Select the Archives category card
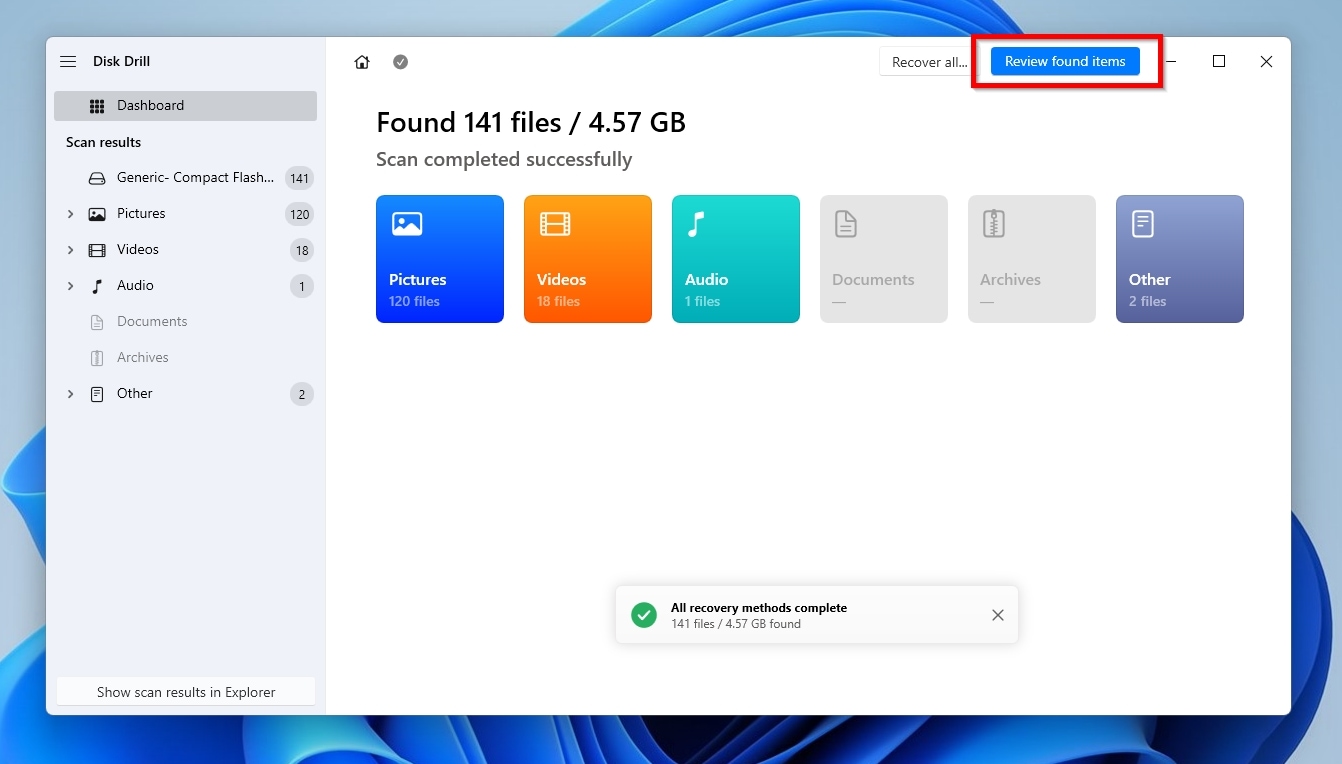 [x=1032, y=259]
